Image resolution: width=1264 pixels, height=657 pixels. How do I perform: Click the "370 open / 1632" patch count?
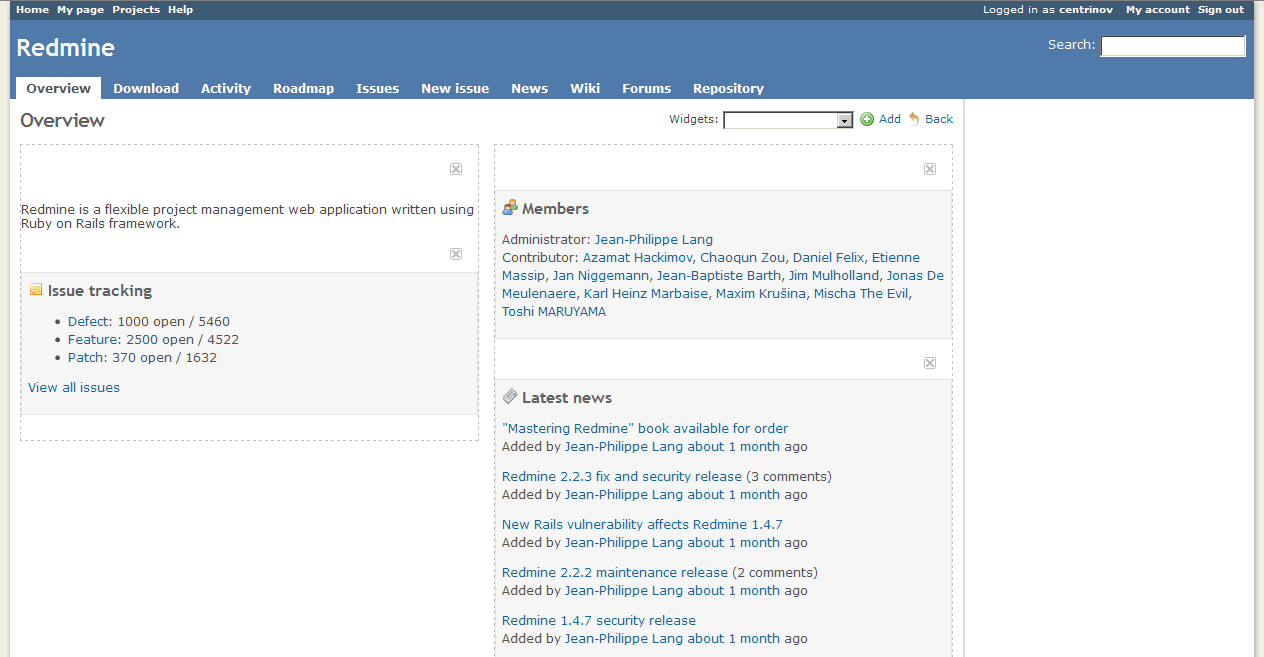pos(164,358)
